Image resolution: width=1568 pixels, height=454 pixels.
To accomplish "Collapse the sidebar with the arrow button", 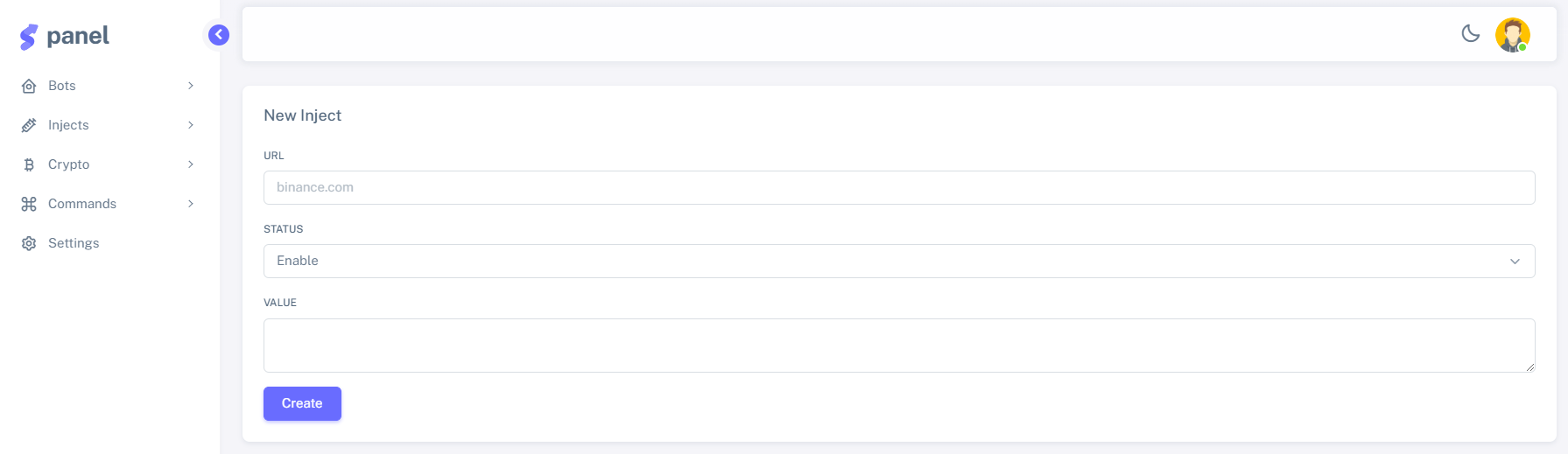I will 219,35.
